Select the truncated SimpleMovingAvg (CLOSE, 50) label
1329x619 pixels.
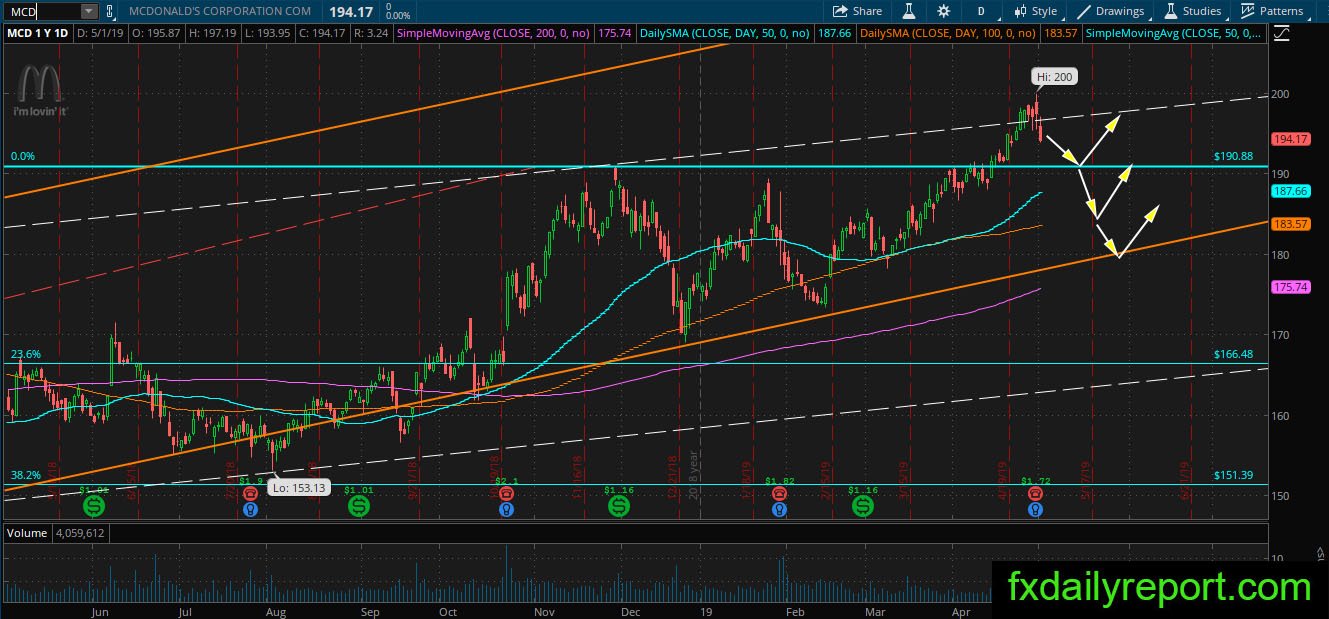(1174, 34)
